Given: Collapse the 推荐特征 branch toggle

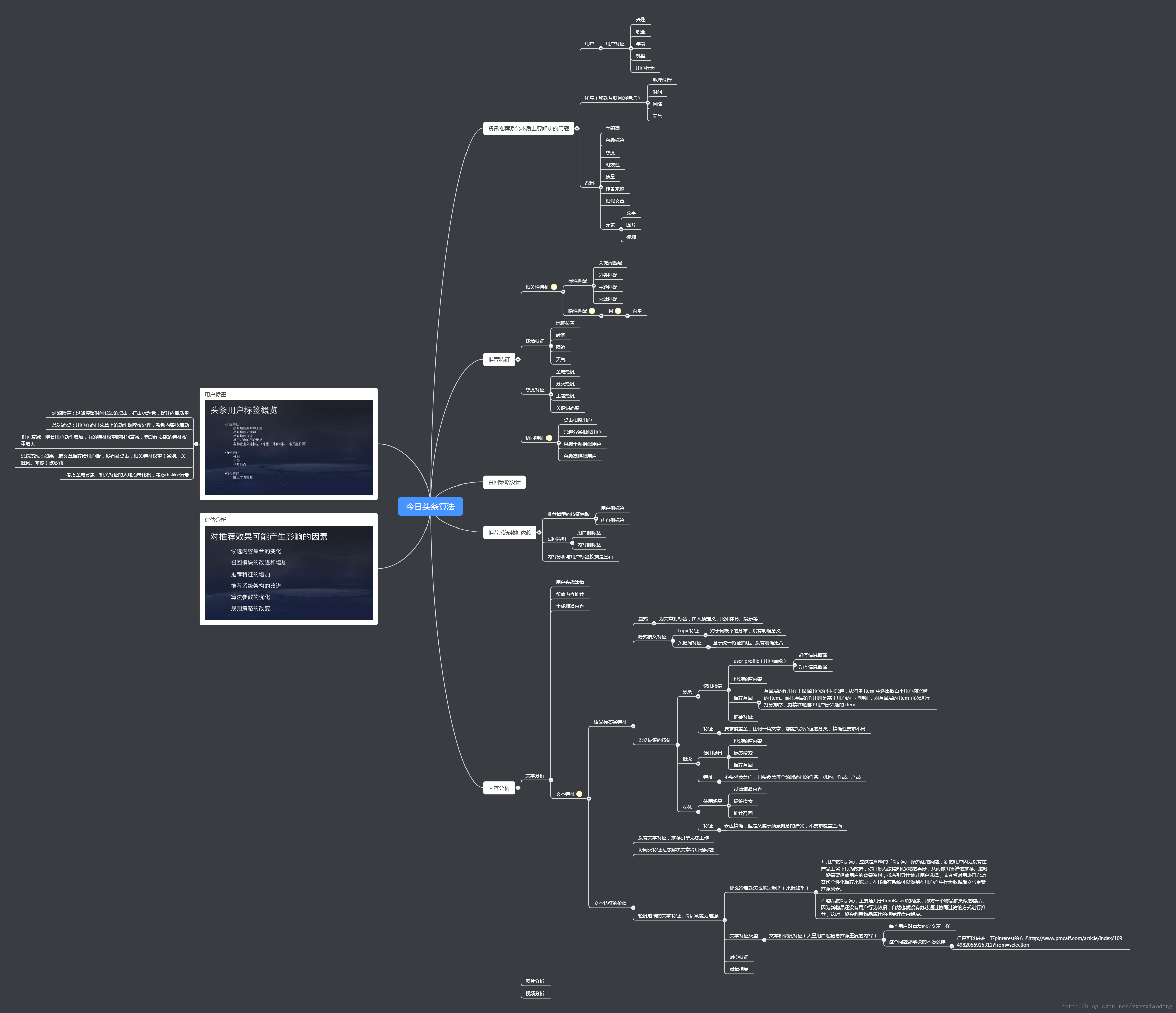Looking at the screenshot, I should pyautogui.click(x=518, y=360).
